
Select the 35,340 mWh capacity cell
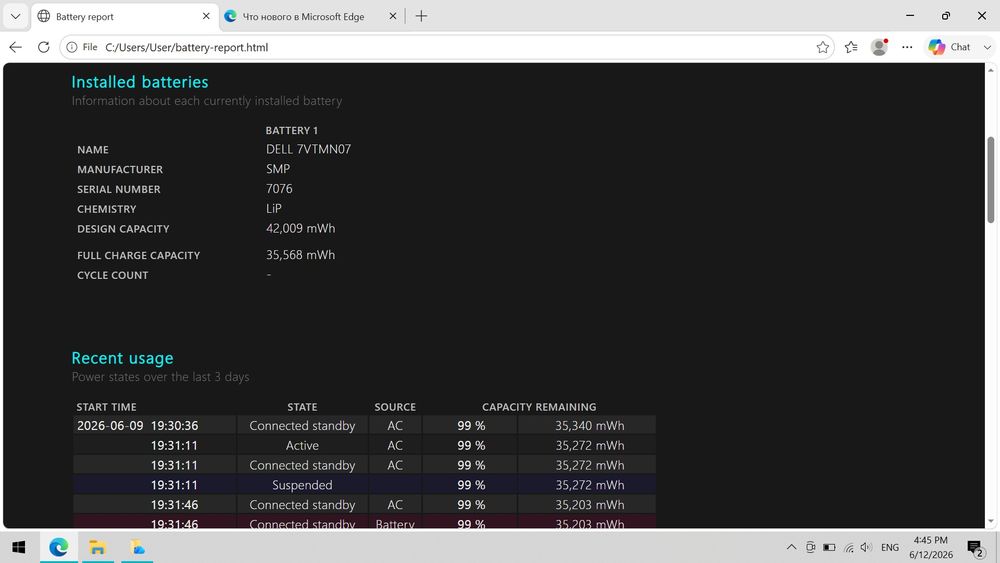[x=589, y=425]
